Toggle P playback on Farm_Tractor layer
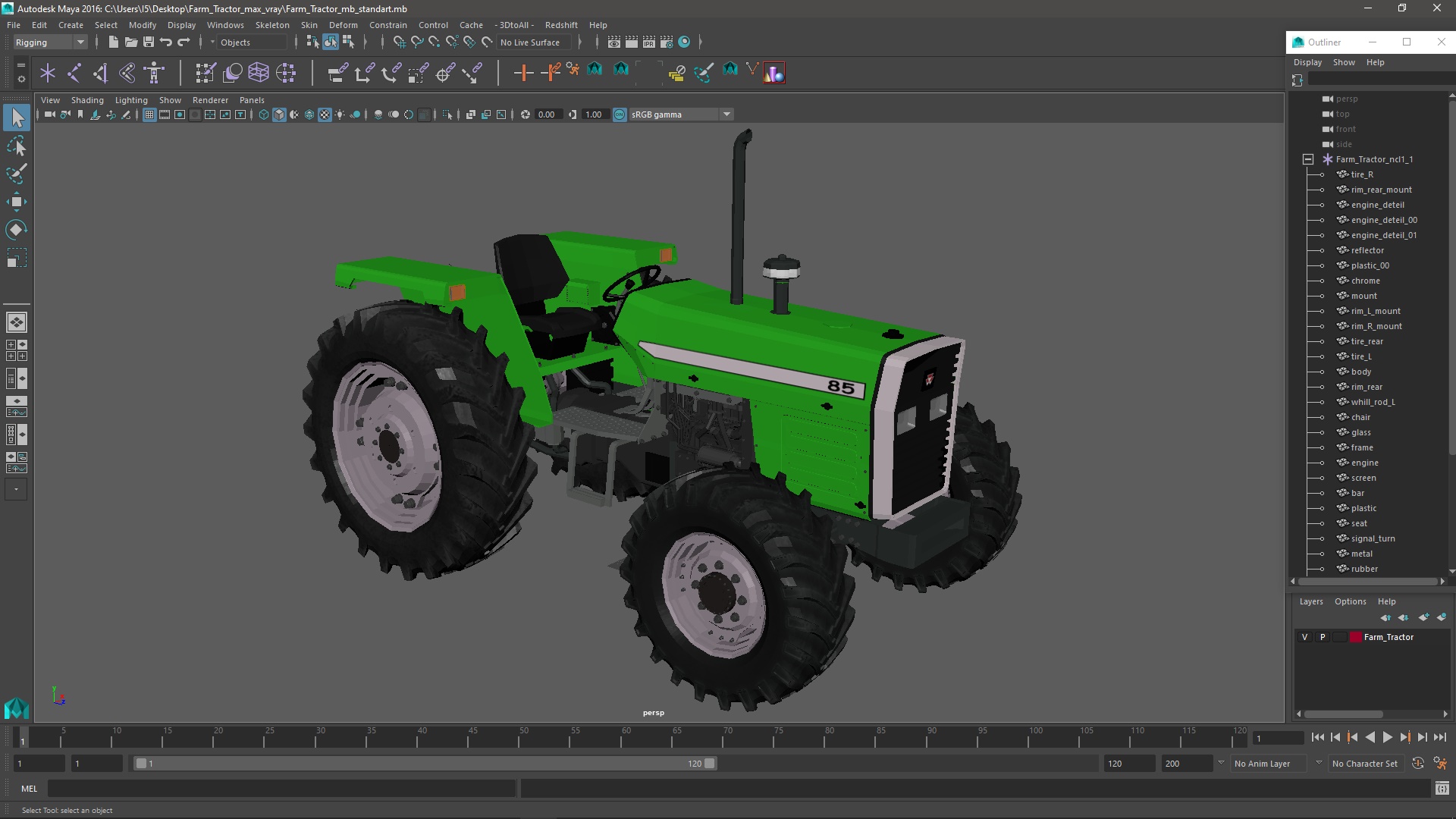 [1323, 637]
